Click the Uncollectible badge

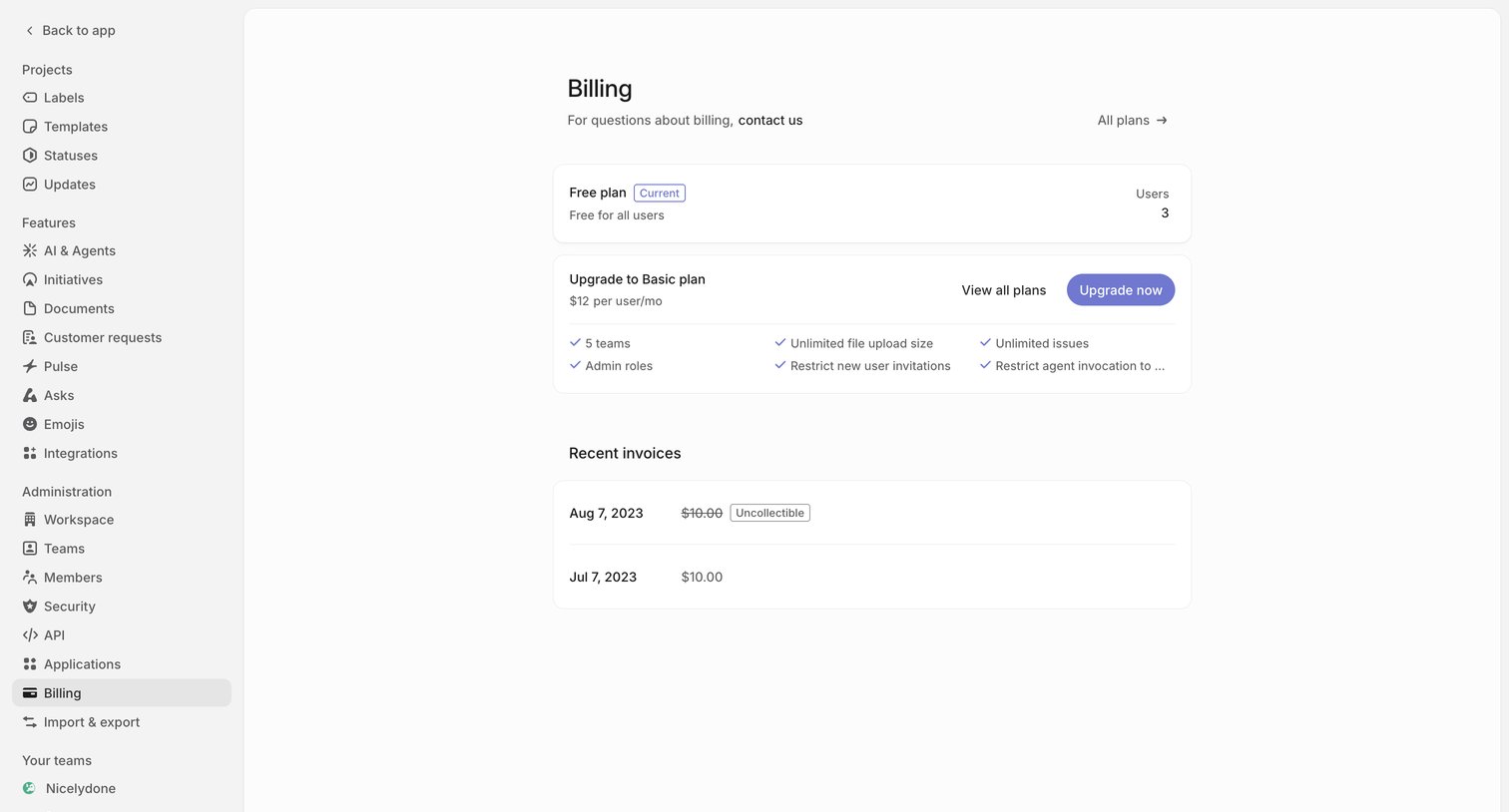(x=770, y=513)
